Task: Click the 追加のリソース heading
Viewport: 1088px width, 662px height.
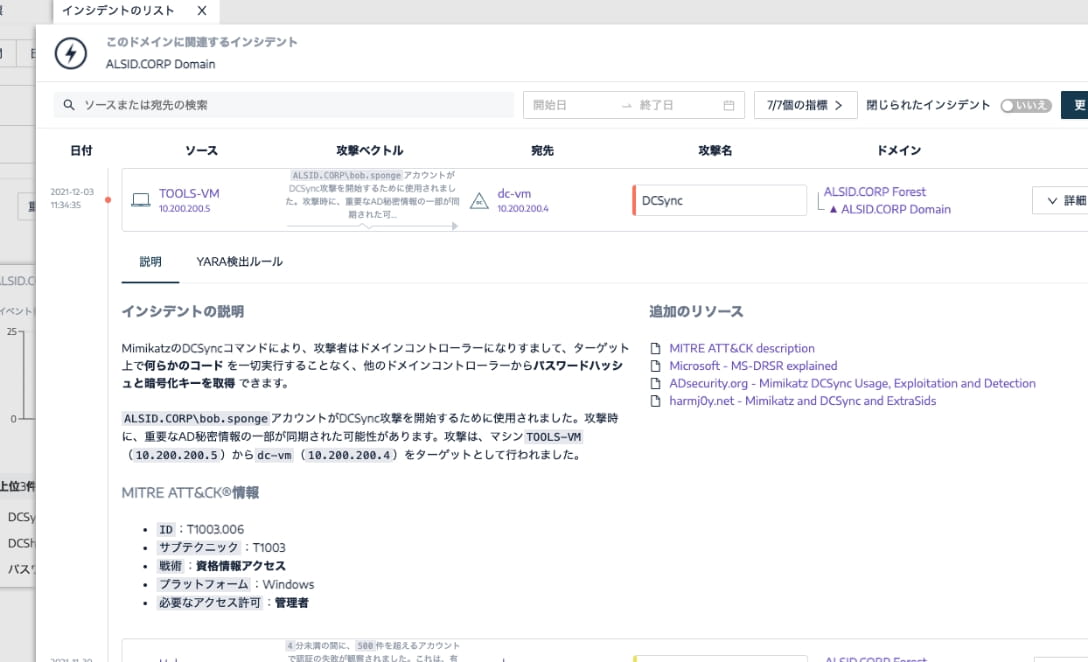Action: click(696, 312)
